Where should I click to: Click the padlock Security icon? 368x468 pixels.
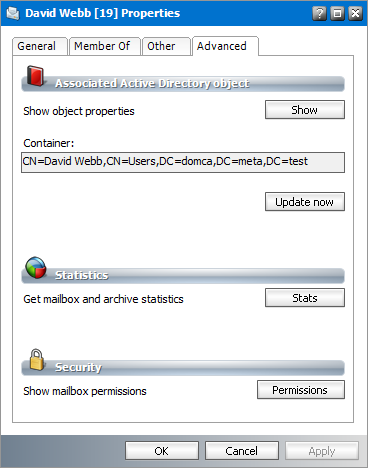[37, 359]
